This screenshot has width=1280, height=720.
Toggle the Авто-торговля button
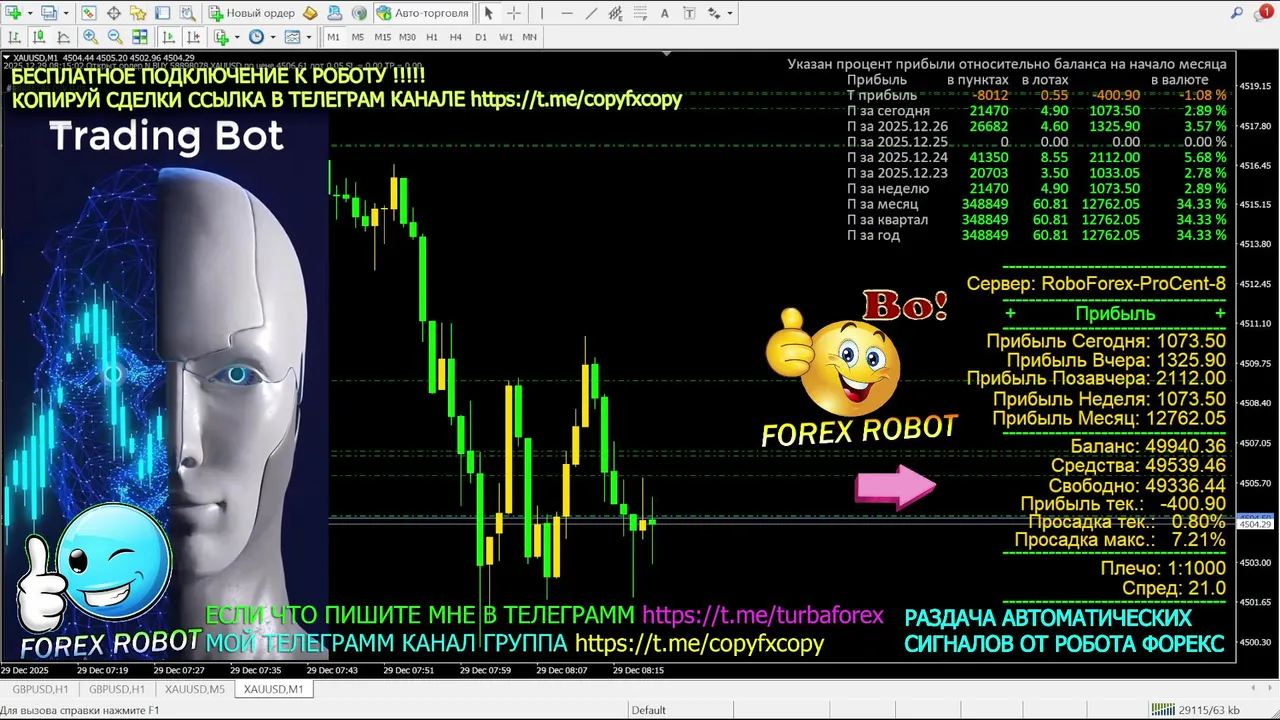click(x=423, y=13)
